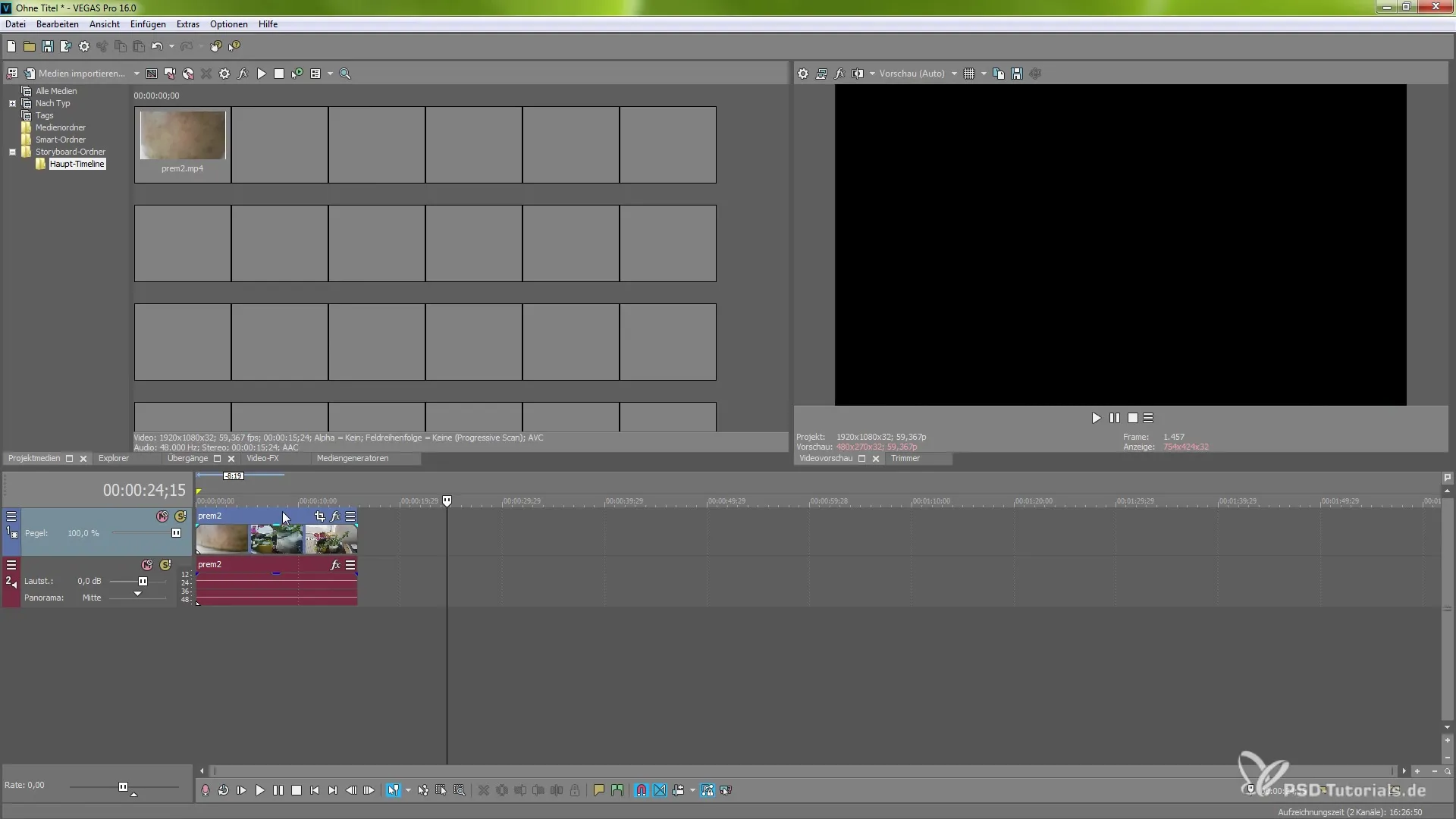Click Video Output FX icon in preview toolbar
Screen dimensions: 1456x819
839,74
